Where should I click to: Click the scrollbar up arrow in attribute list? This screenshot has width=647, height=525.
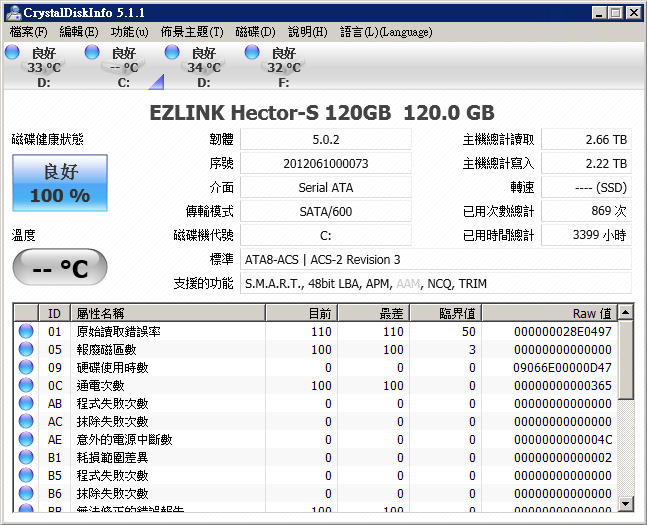tap(626, 312)
